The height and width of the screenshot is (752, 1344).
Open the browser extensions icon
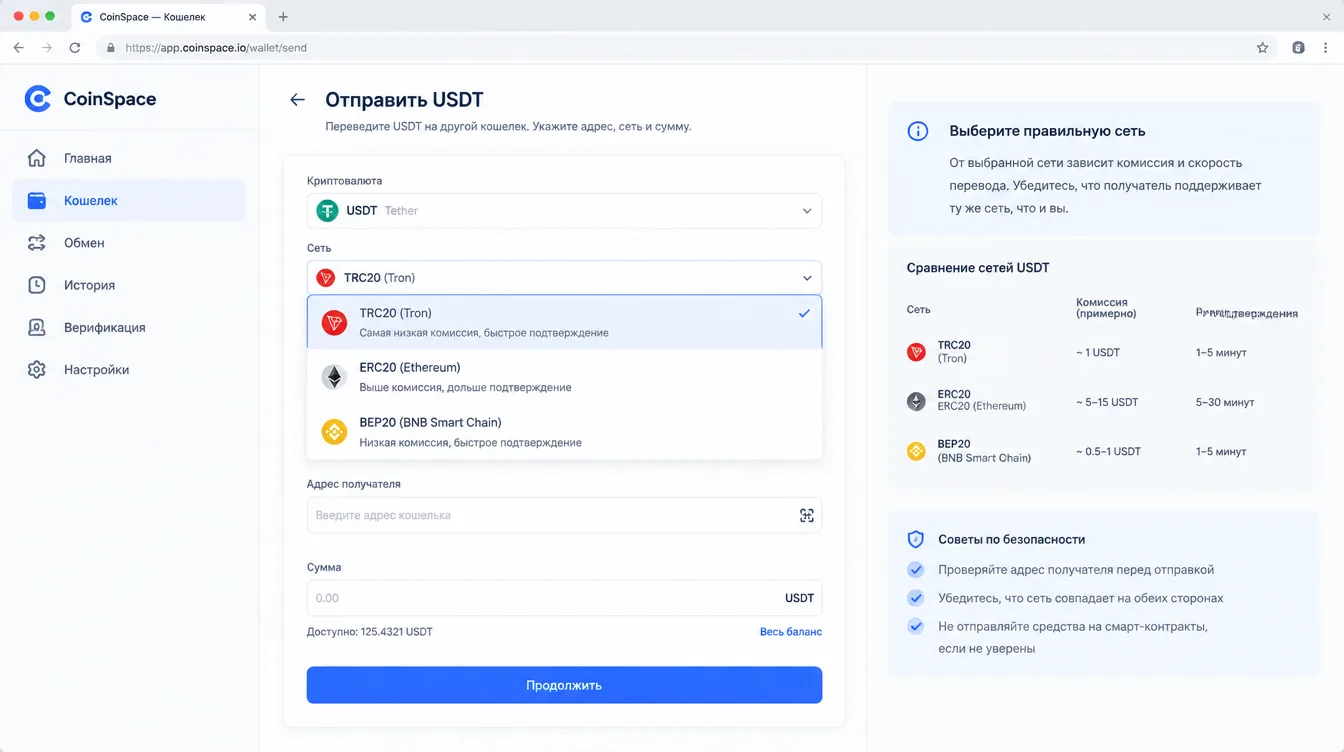[1298, 47]
